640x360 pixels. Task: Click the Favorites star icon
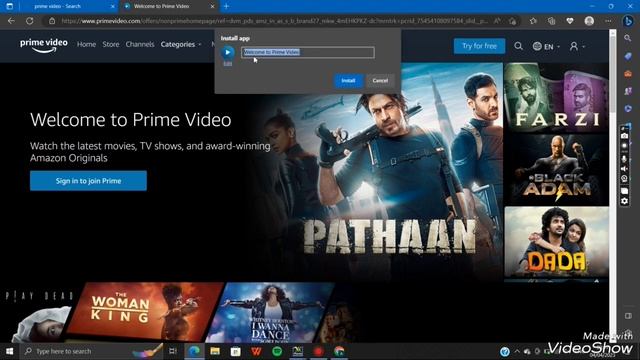533,21
